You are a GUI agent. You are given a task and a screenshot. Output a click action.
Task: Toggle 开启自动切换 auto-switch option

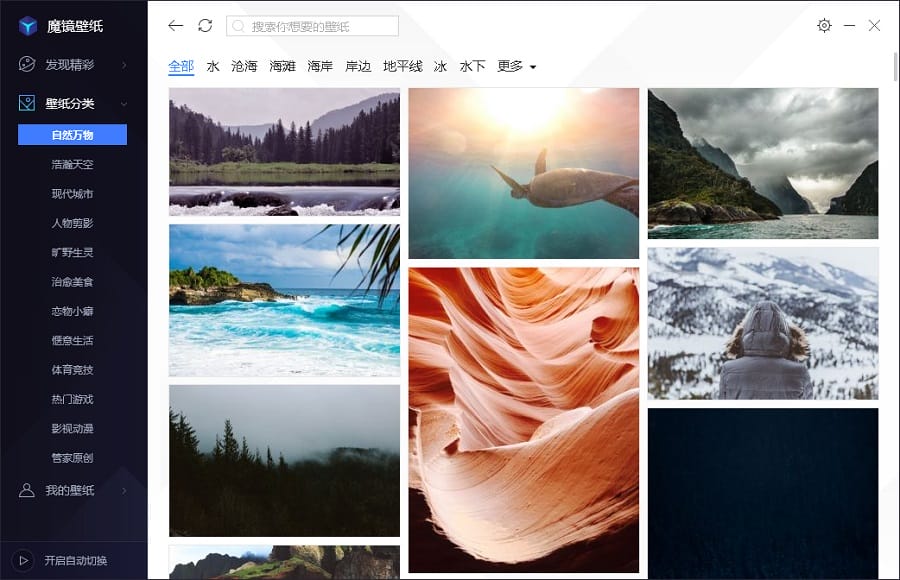[76, 560]
